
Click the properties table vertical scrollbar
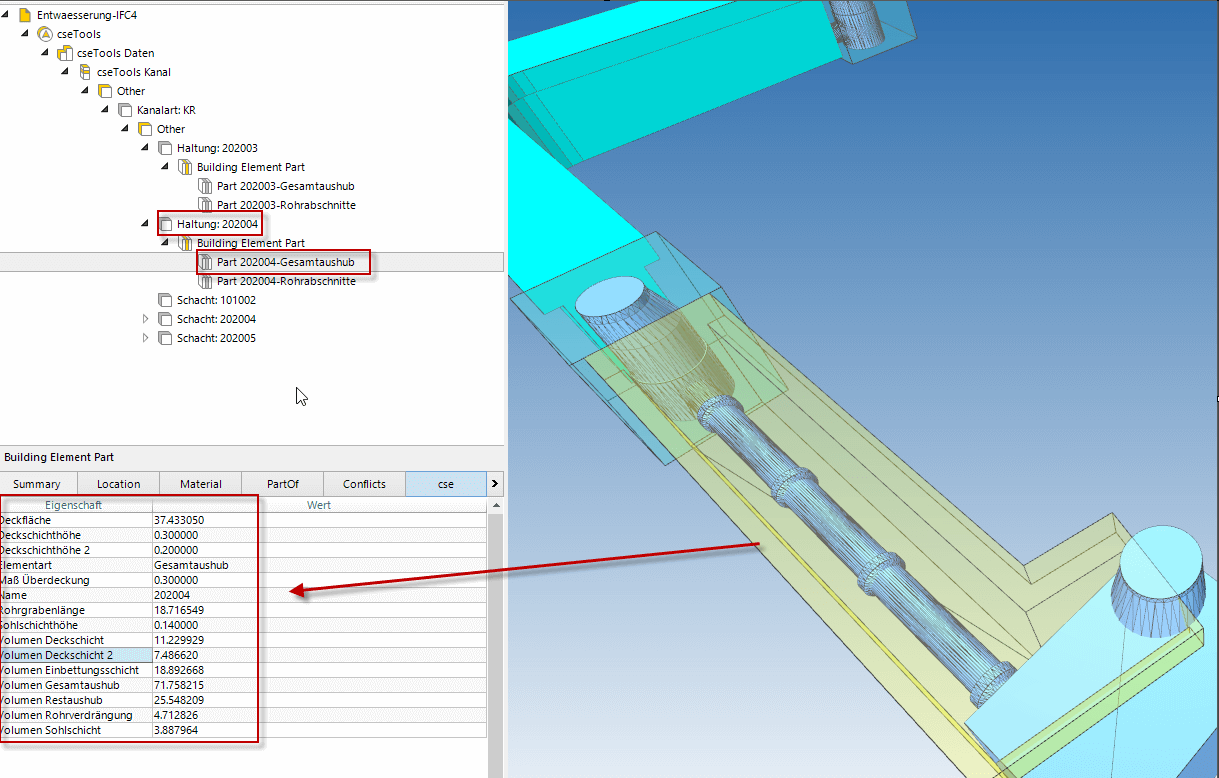[x=494, y=640]
